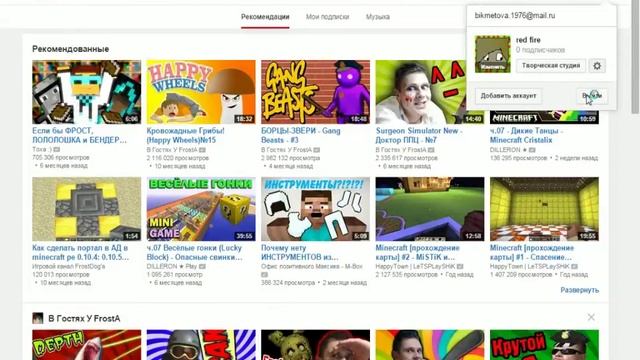Screen dimensions: 640x360
Task: Click the Выйти sign-out button
Action: pyautogui.click(x=591, y=96)
